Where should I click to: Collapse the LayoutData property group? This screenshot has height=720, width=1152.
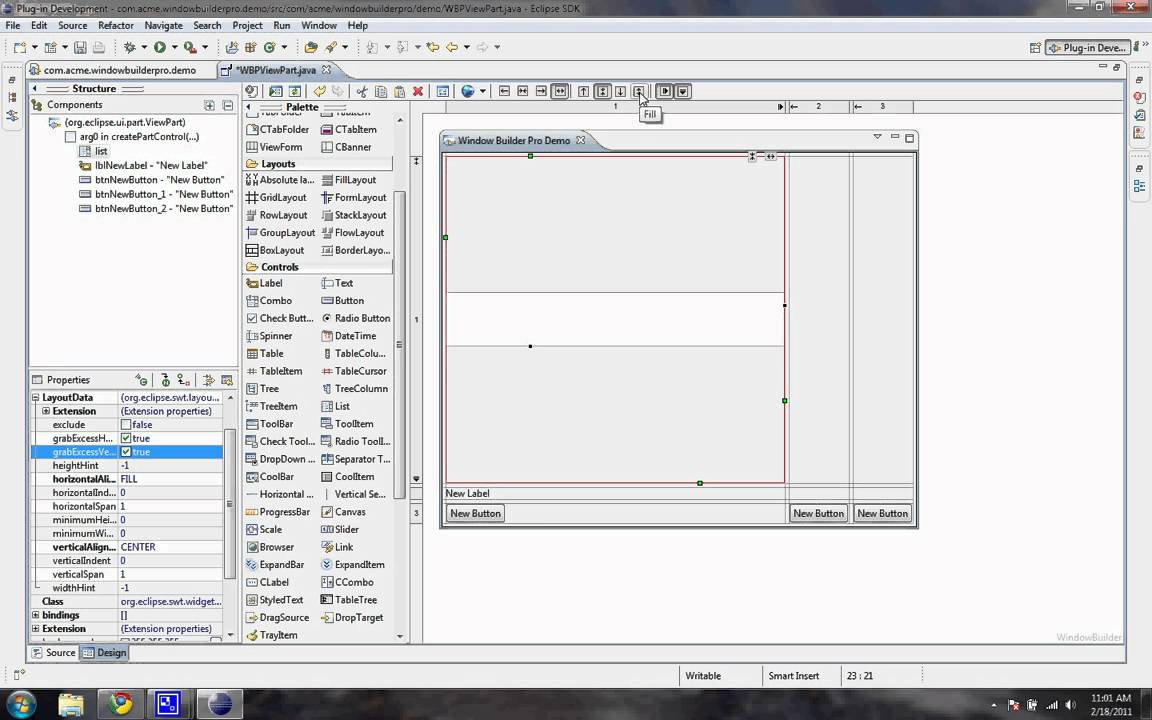pyautogui.click(x=35, y=397)
